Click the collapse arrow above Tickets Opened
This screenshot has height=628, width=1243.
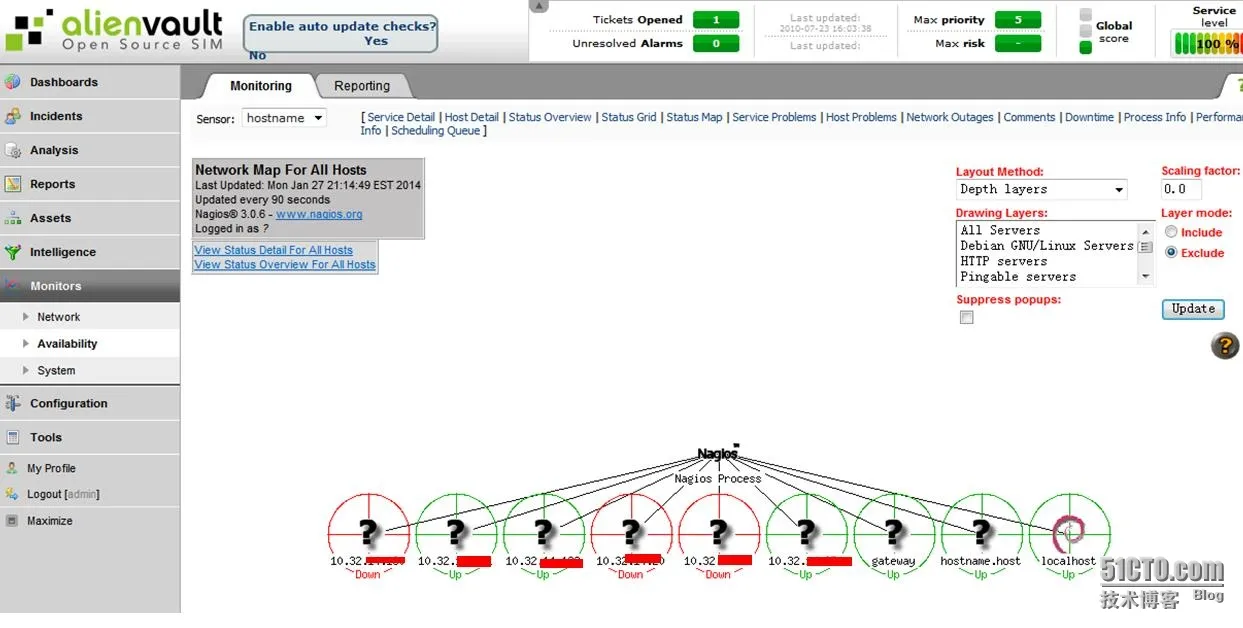(539, 6)
